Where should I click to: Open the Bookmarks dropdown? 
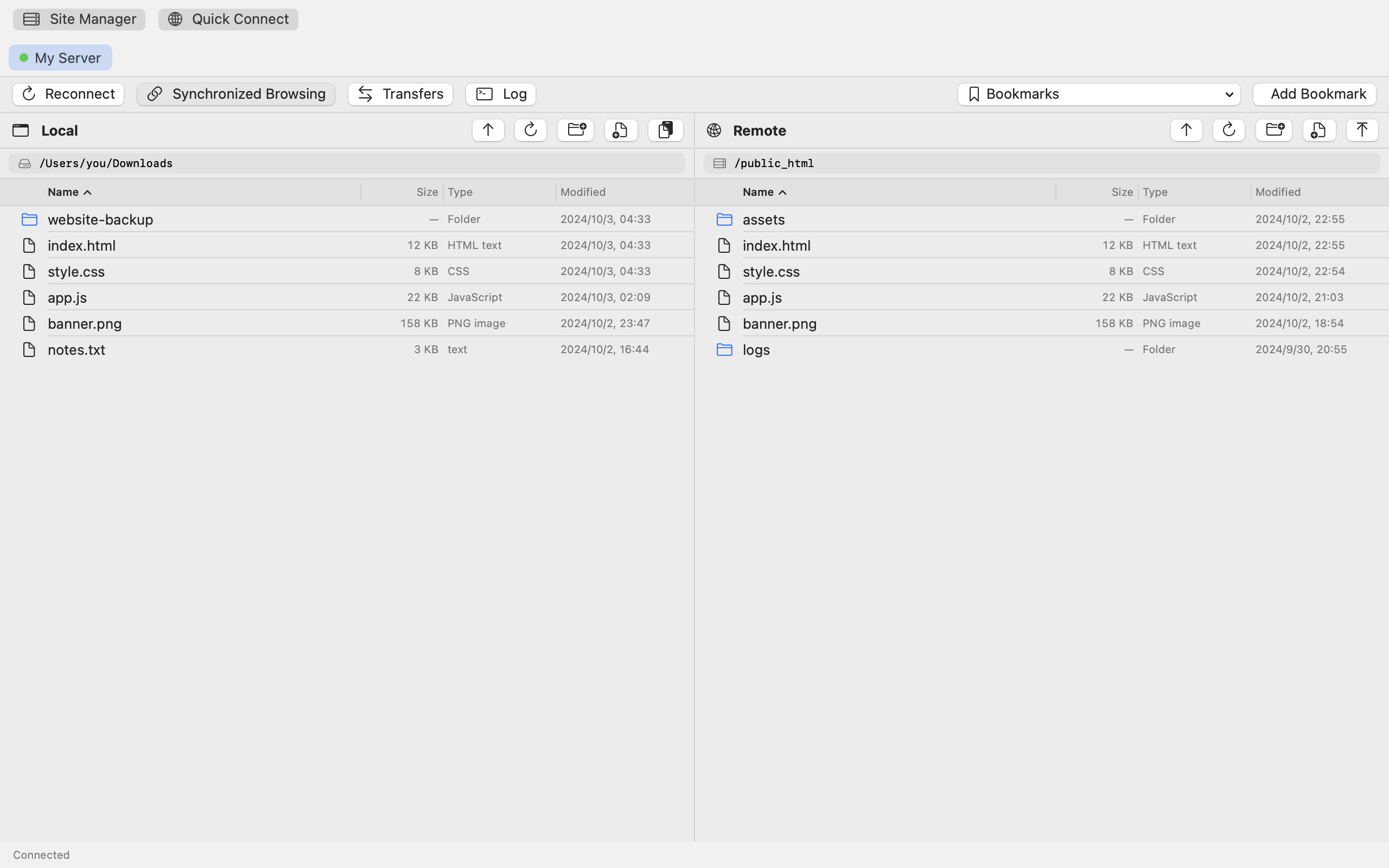click(1099, 94)
